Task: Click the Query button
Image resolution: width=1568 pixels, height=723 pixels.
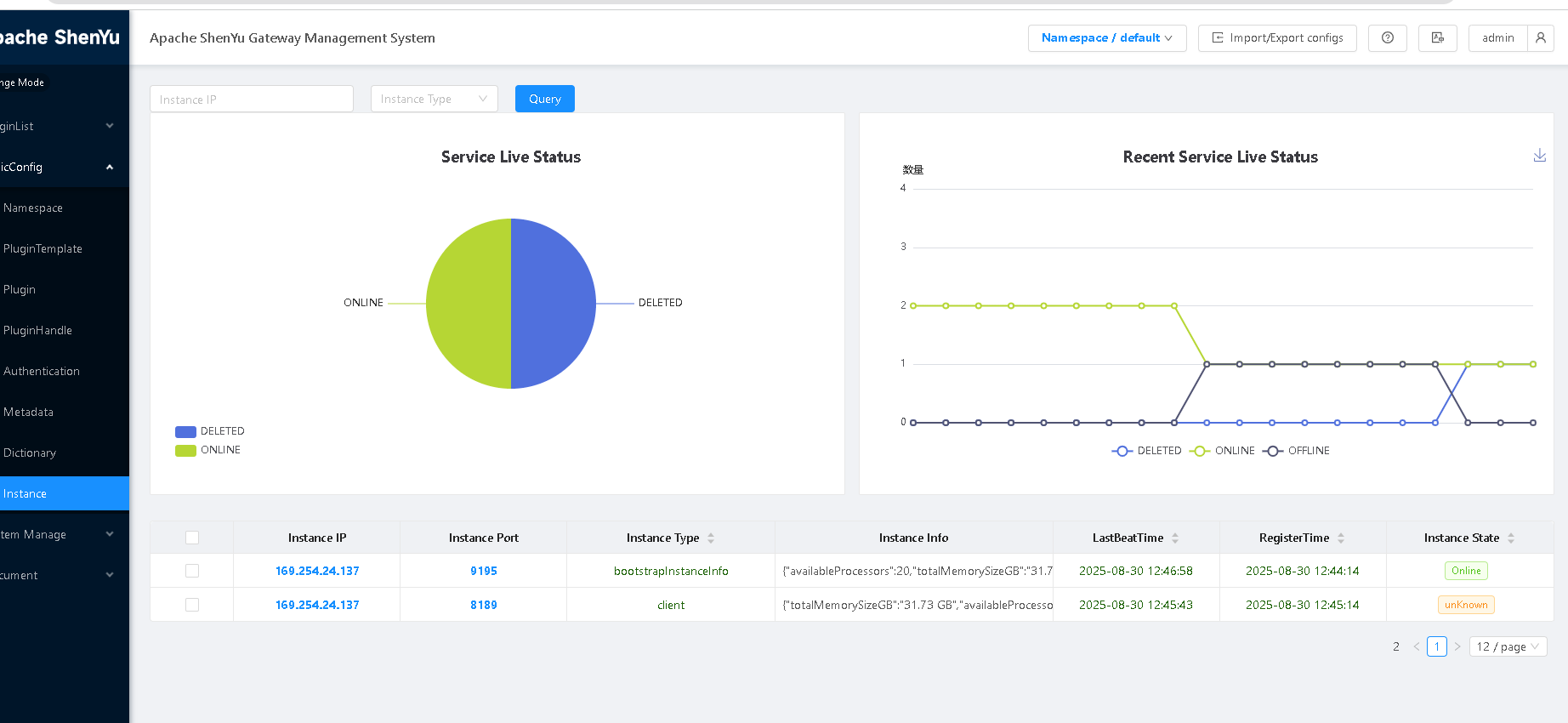Action: [544, 99]
